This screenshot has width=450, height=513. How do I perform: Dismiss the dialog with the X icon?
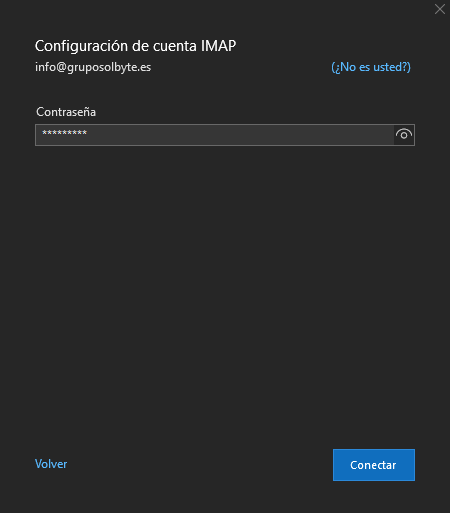(x=440, y=9)
